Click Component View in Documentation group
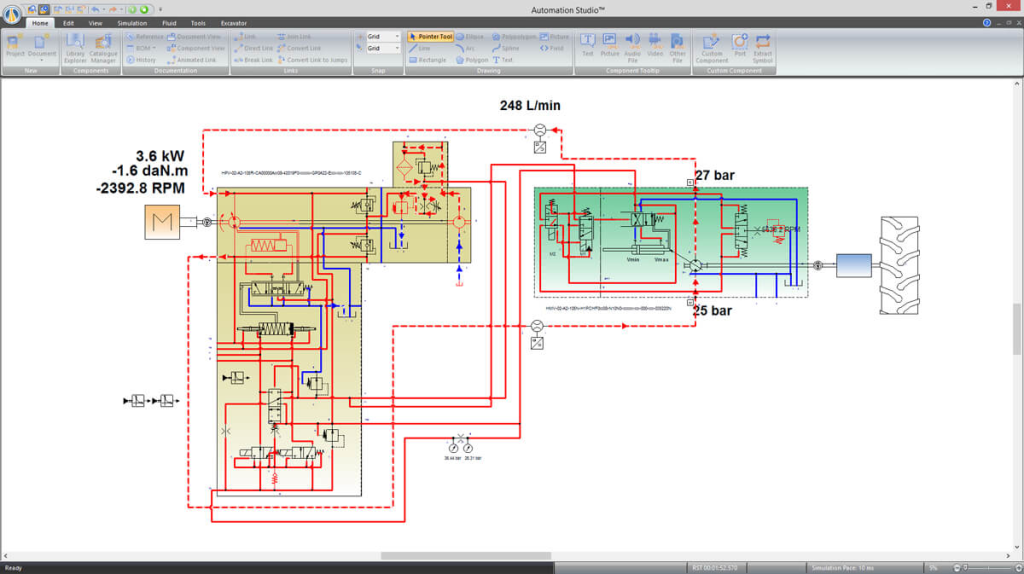Screen dimensions: 1024x574 tap(196, 48)
